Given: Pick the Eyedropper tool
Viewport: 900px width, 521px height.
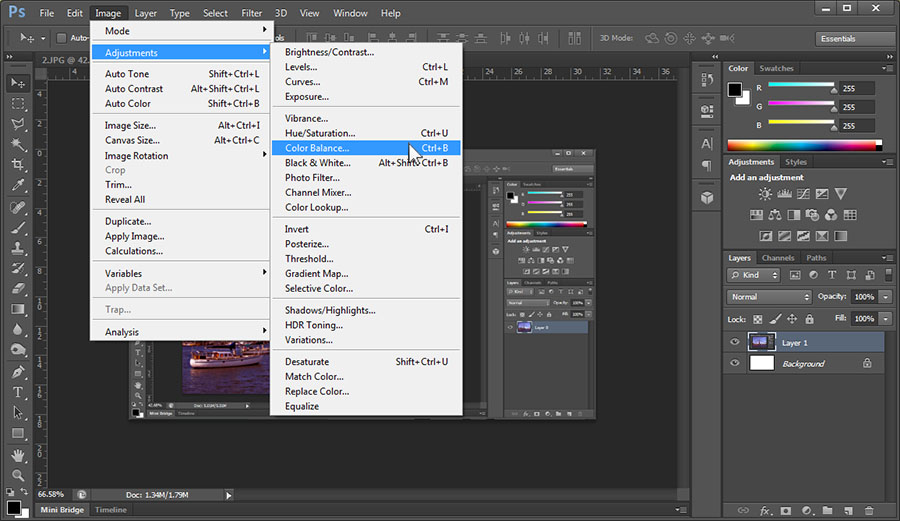Looking at the screenshot, I should coord(18,186).
